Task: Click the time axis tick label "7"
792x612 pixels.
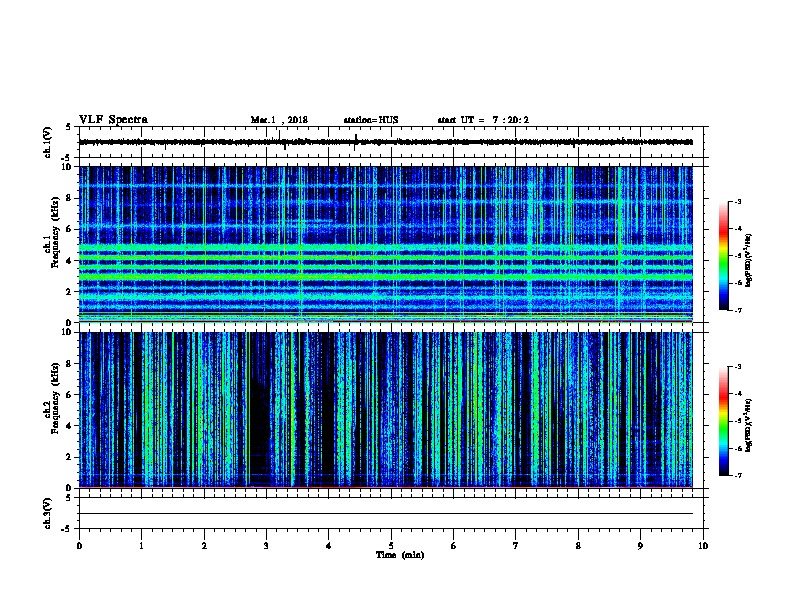Action: click(x=516, y=546)
